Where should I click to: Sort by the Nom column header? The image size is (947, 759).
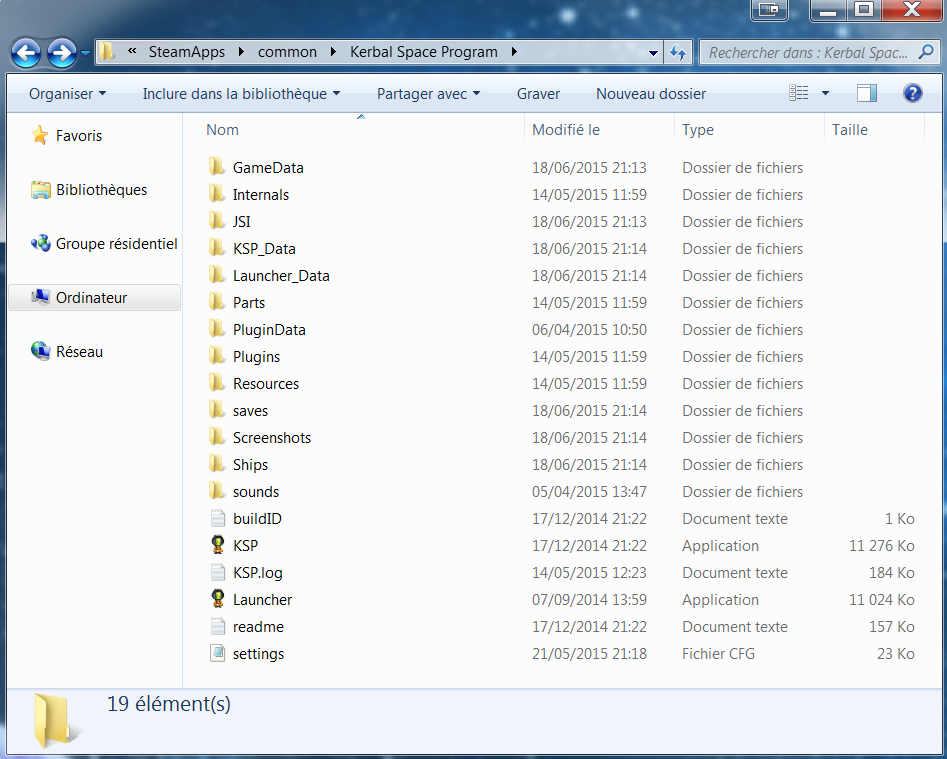222,130
